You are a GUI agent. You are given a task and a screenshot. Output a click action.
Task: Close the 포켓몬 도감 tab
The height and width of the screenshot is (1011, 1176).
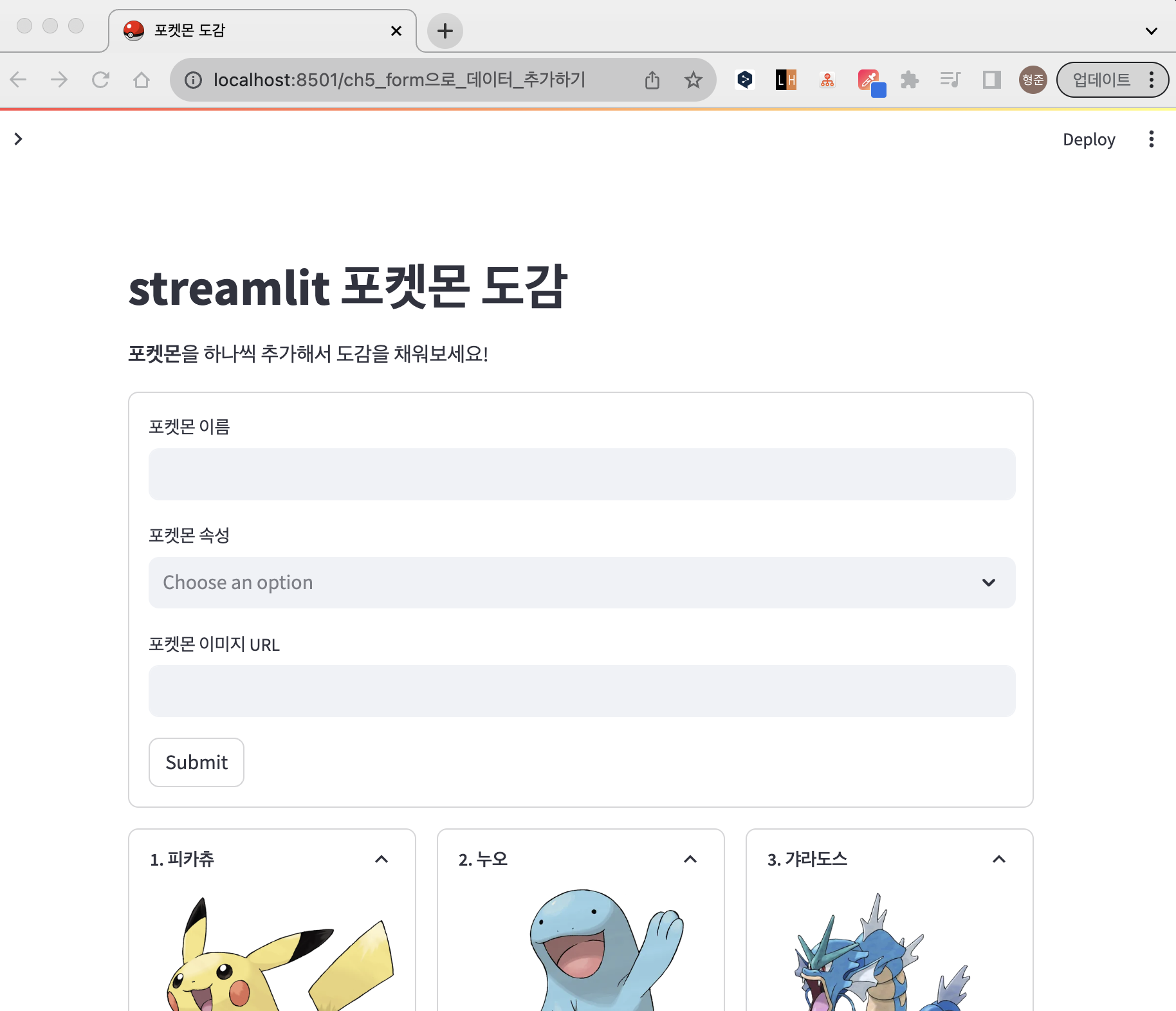pyautogui.click(x=396, y=30)
